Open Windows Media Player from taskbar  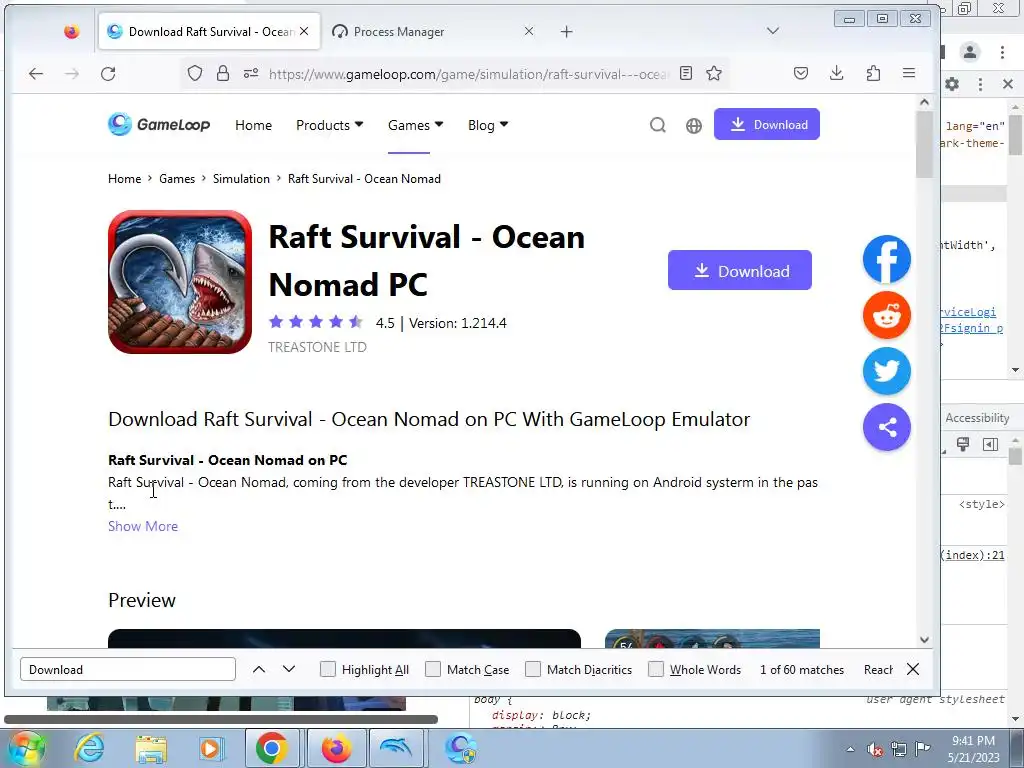tap(211, 748)
